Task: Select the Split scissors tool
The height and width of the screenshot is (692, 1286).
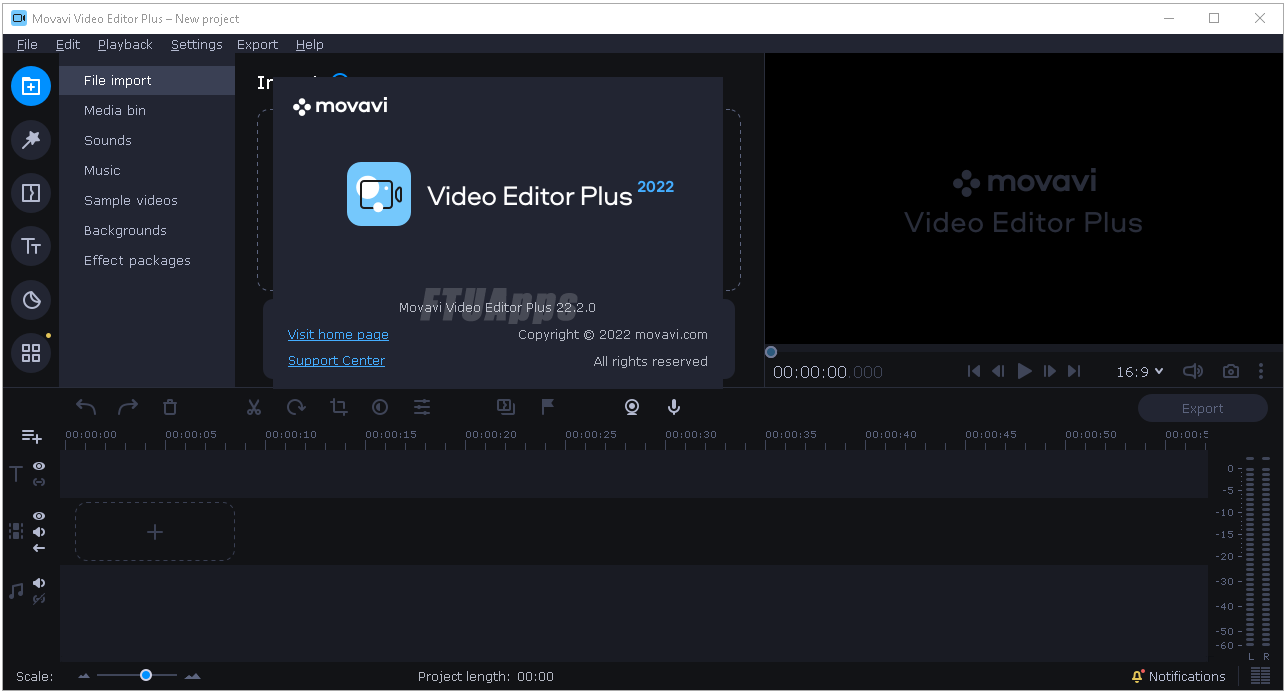Action: pyautogui.click(x=254, y=407)
